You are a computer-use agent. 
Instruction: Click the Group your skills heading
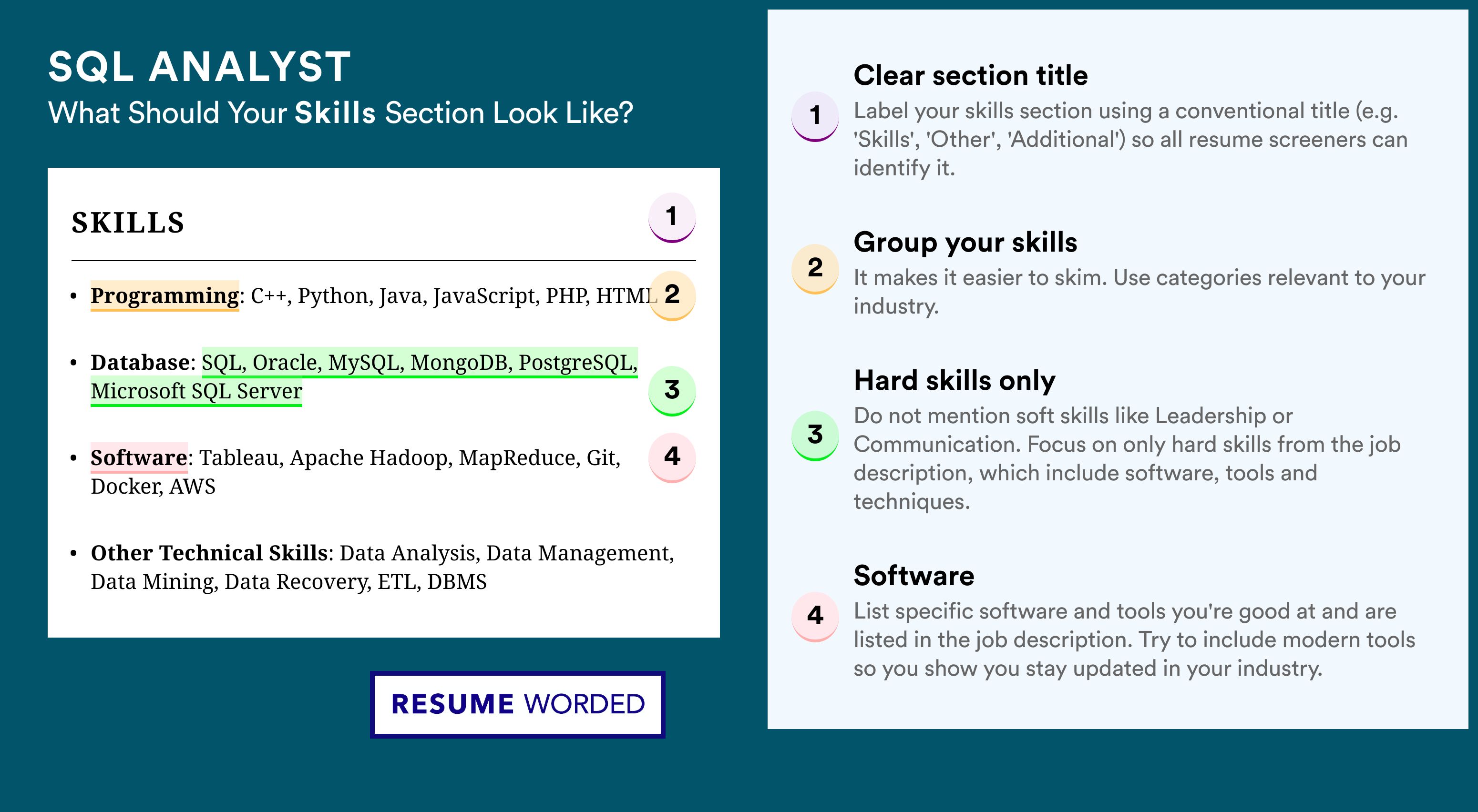click(x=965, y=242)
